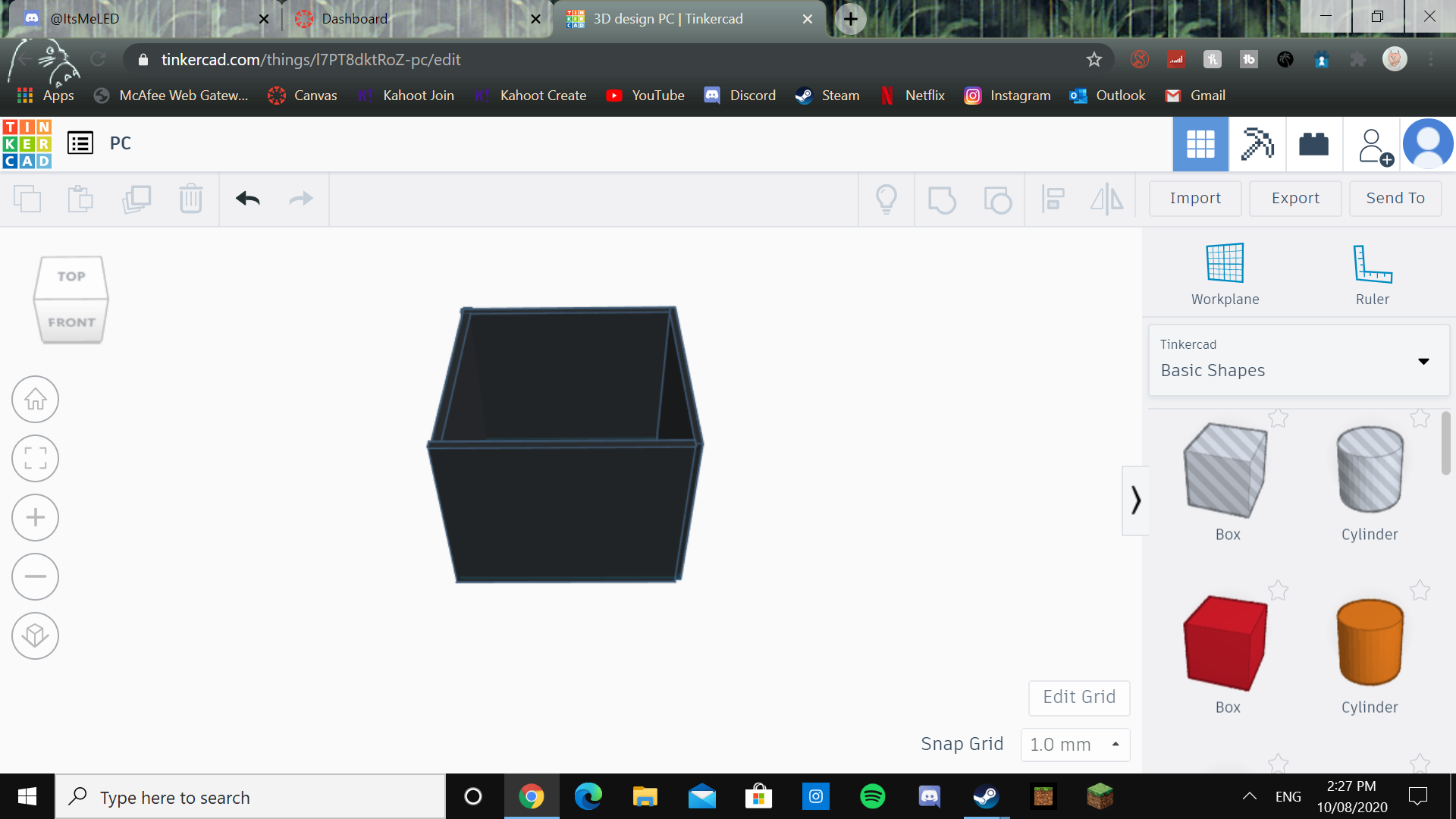This screenshot has width=1456, height=819.
Task: Click the Ungroup icon
Action: point(998,199)
